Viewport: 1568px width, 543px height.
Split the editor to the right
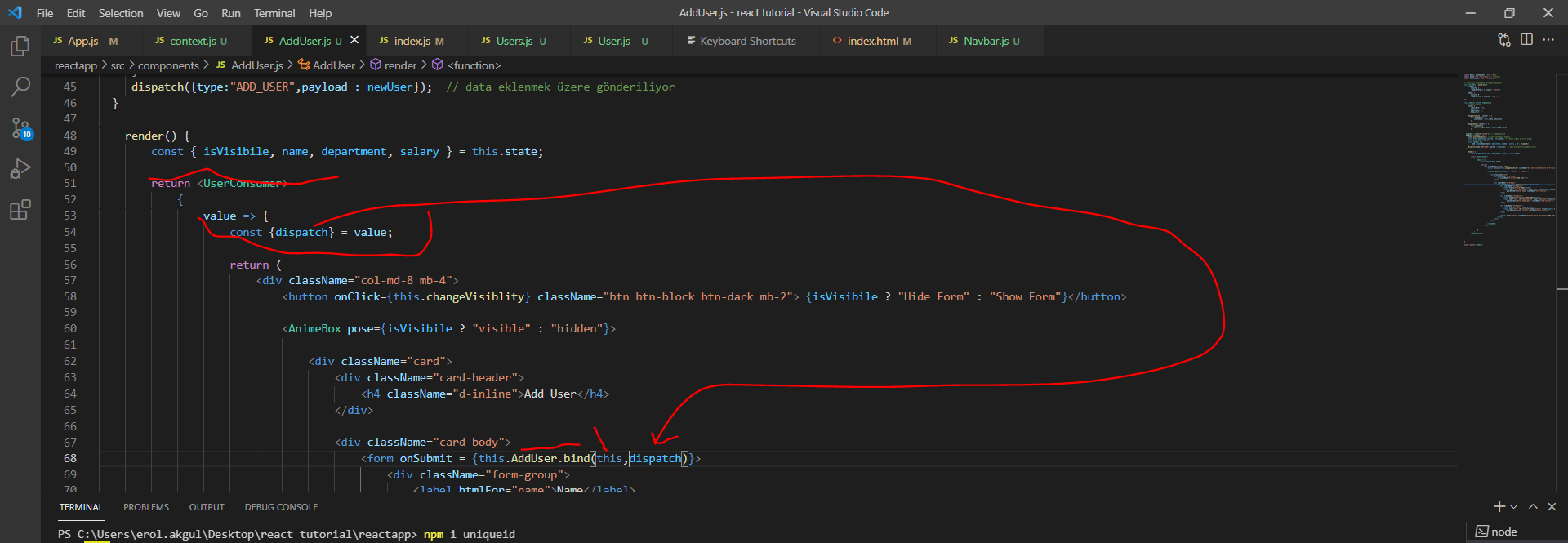(1526, 40)
